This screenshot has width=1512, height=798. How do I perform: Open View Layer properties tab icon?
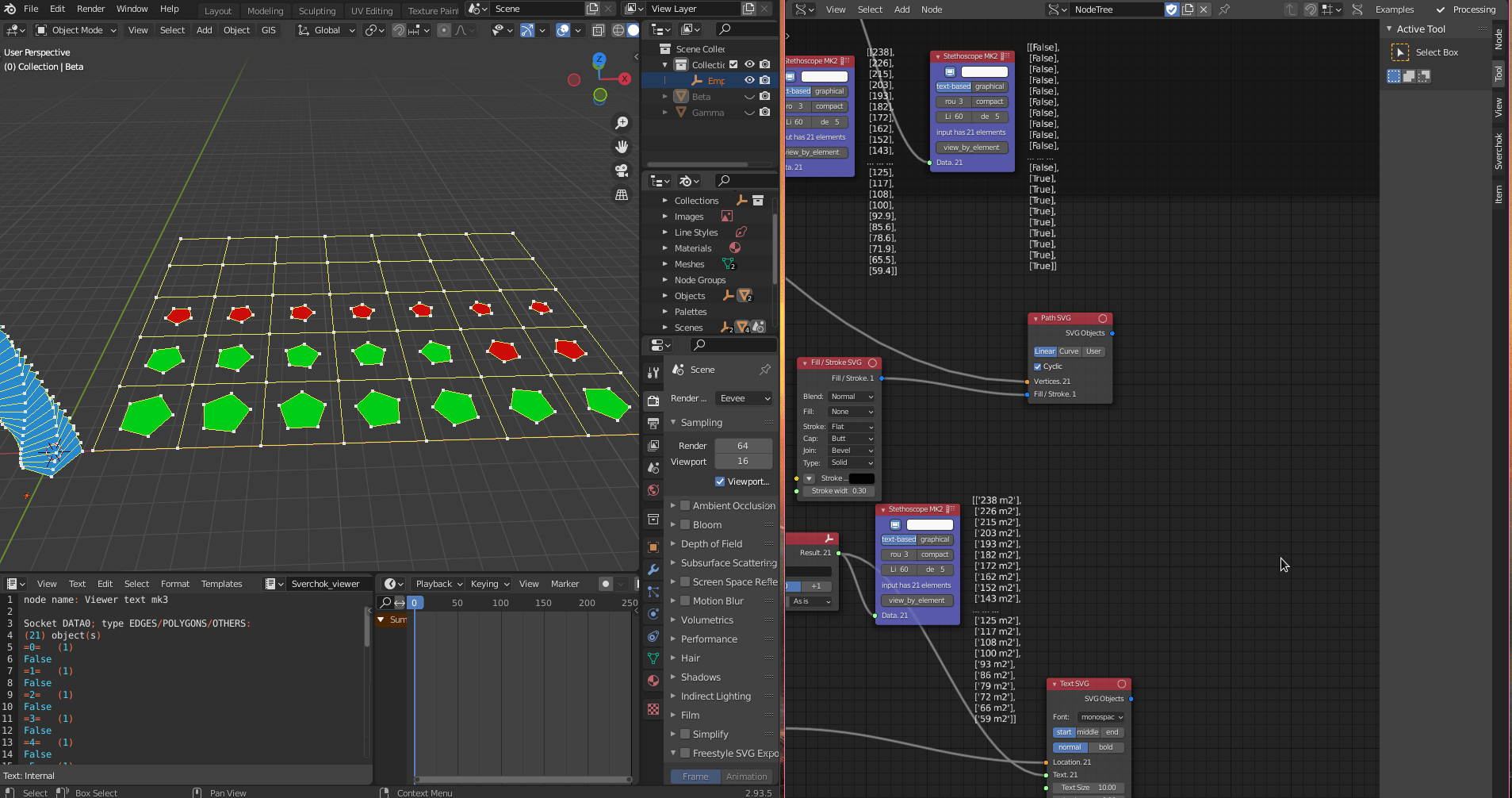pyautogui.click(x=653, y=445)
